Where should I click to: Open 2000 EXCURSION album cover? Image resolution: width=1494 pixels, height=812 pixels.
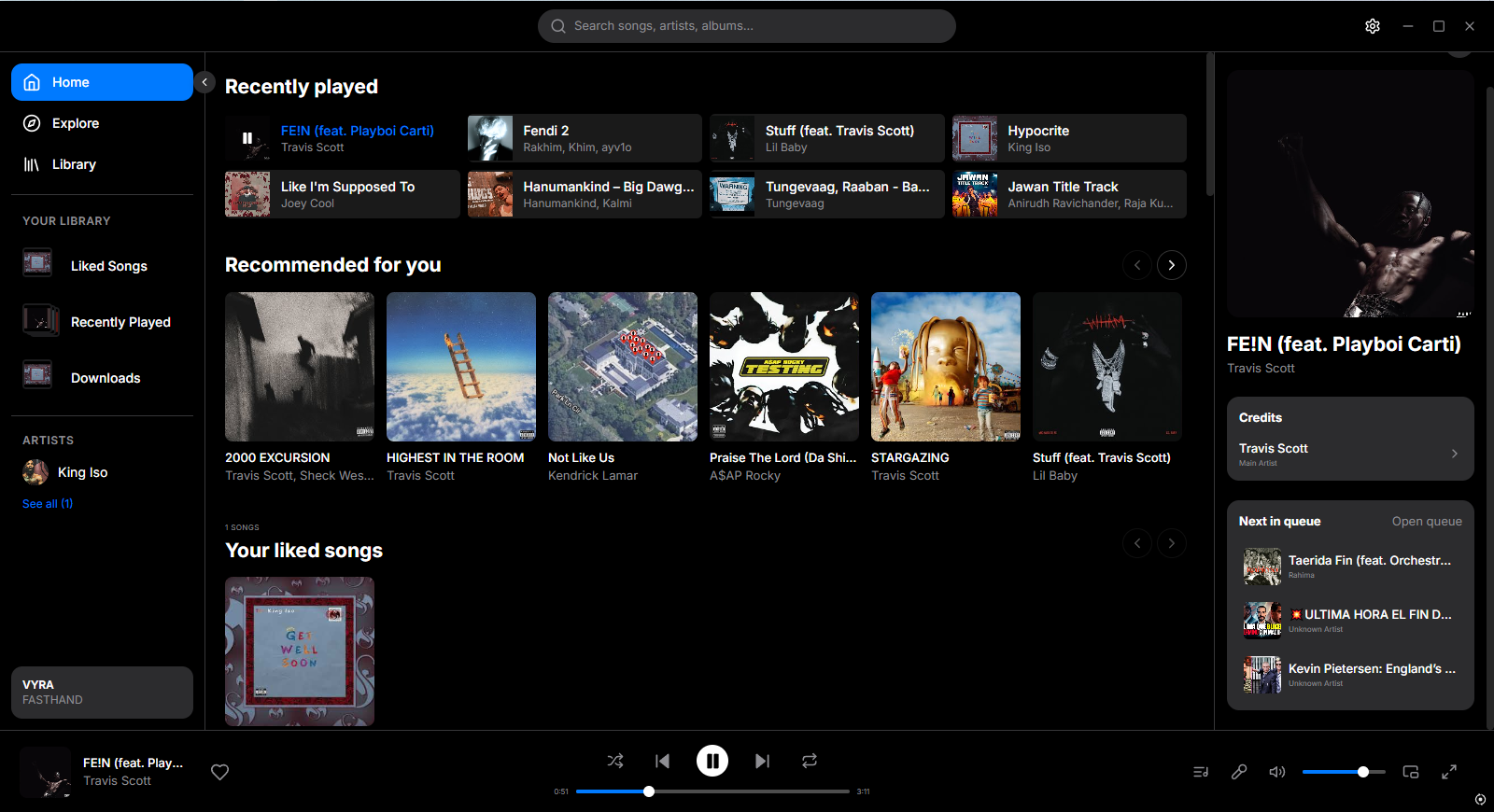300,367
